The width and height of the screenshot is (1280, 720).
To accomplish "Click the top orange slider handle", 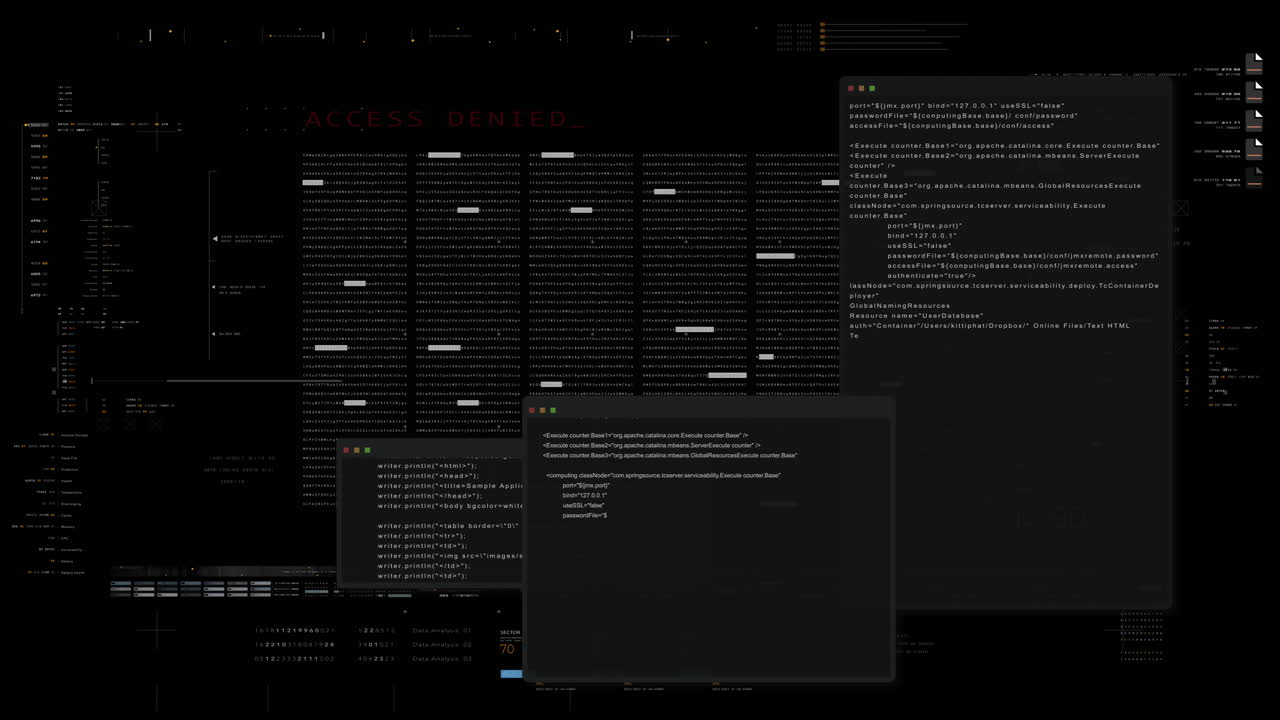I will (822, 25).
